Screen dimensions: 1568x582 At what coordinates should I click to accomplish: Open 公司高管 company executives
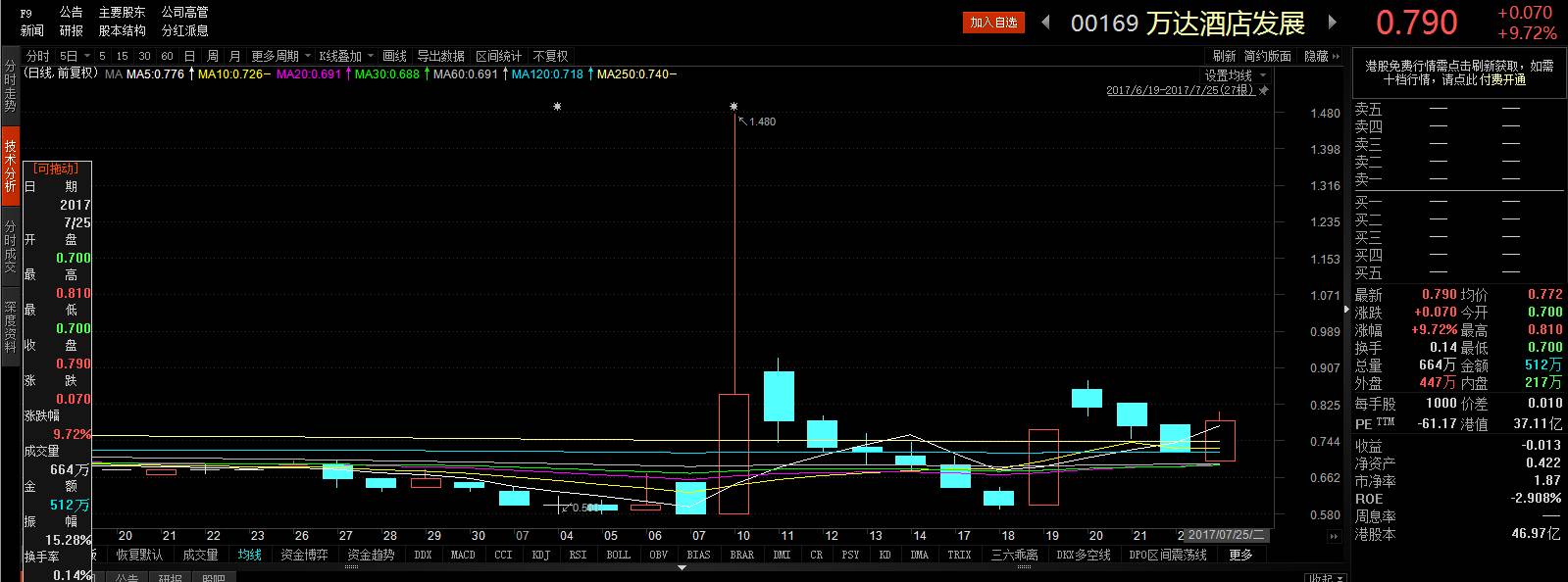[x=185, y=13]
